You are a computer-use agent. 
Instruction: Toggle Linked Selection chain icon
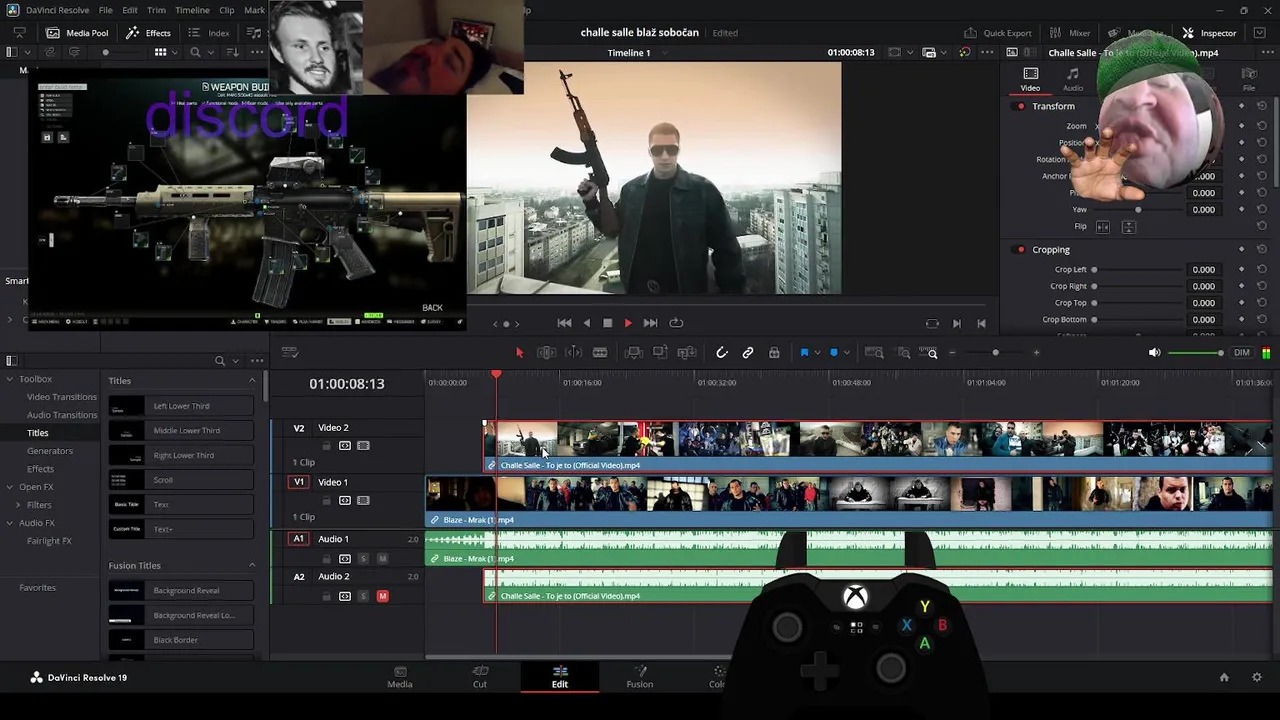click(748, 353)
